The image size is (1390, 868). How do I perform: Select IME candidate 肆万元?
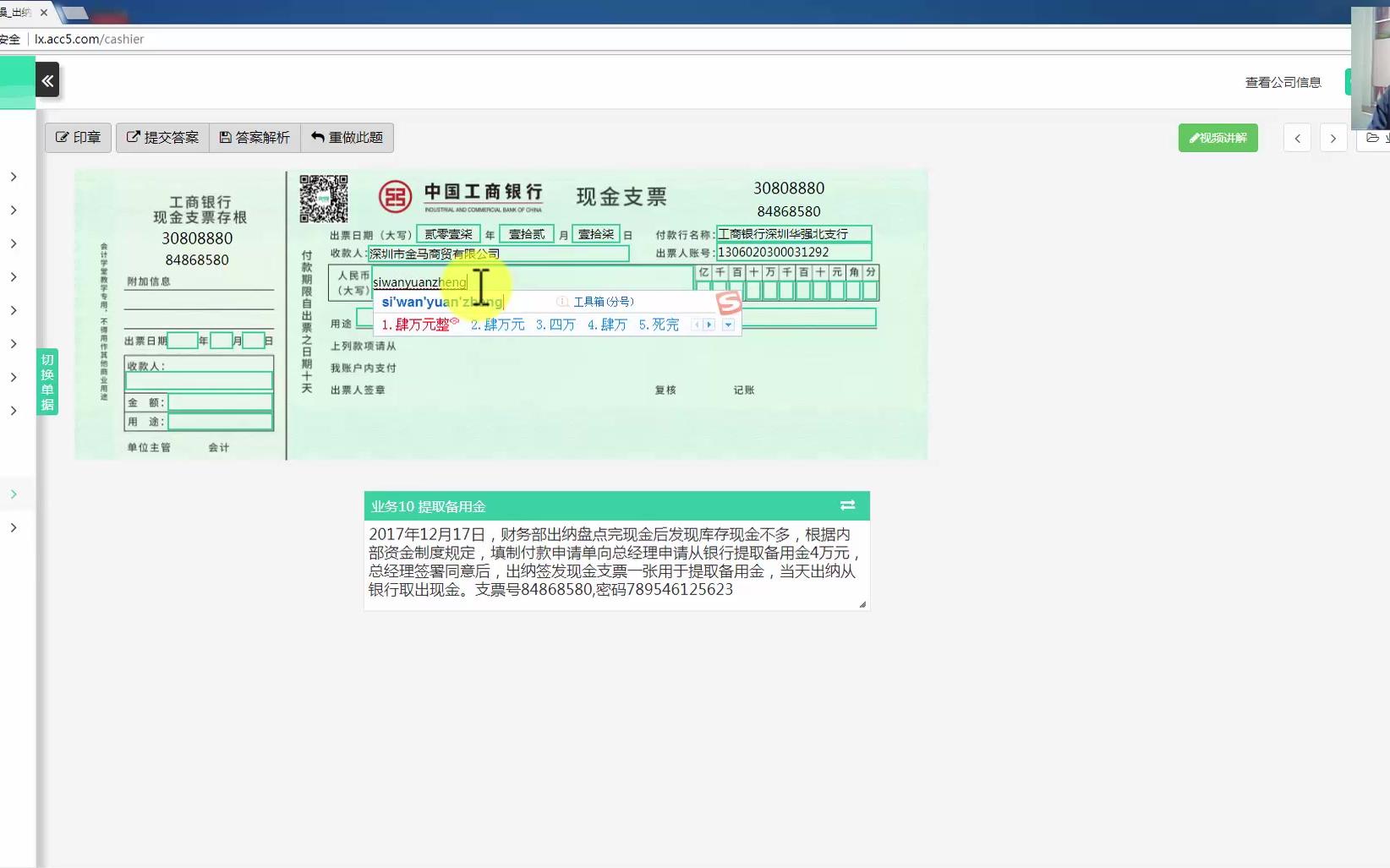coord(497,325)
